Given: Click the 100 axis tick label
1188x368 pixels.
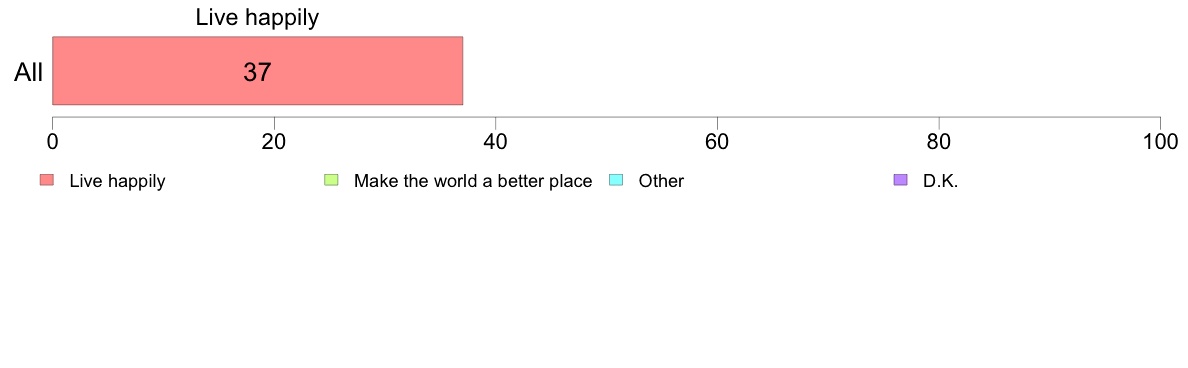Looking at the screenshot, I should 1160,142.
